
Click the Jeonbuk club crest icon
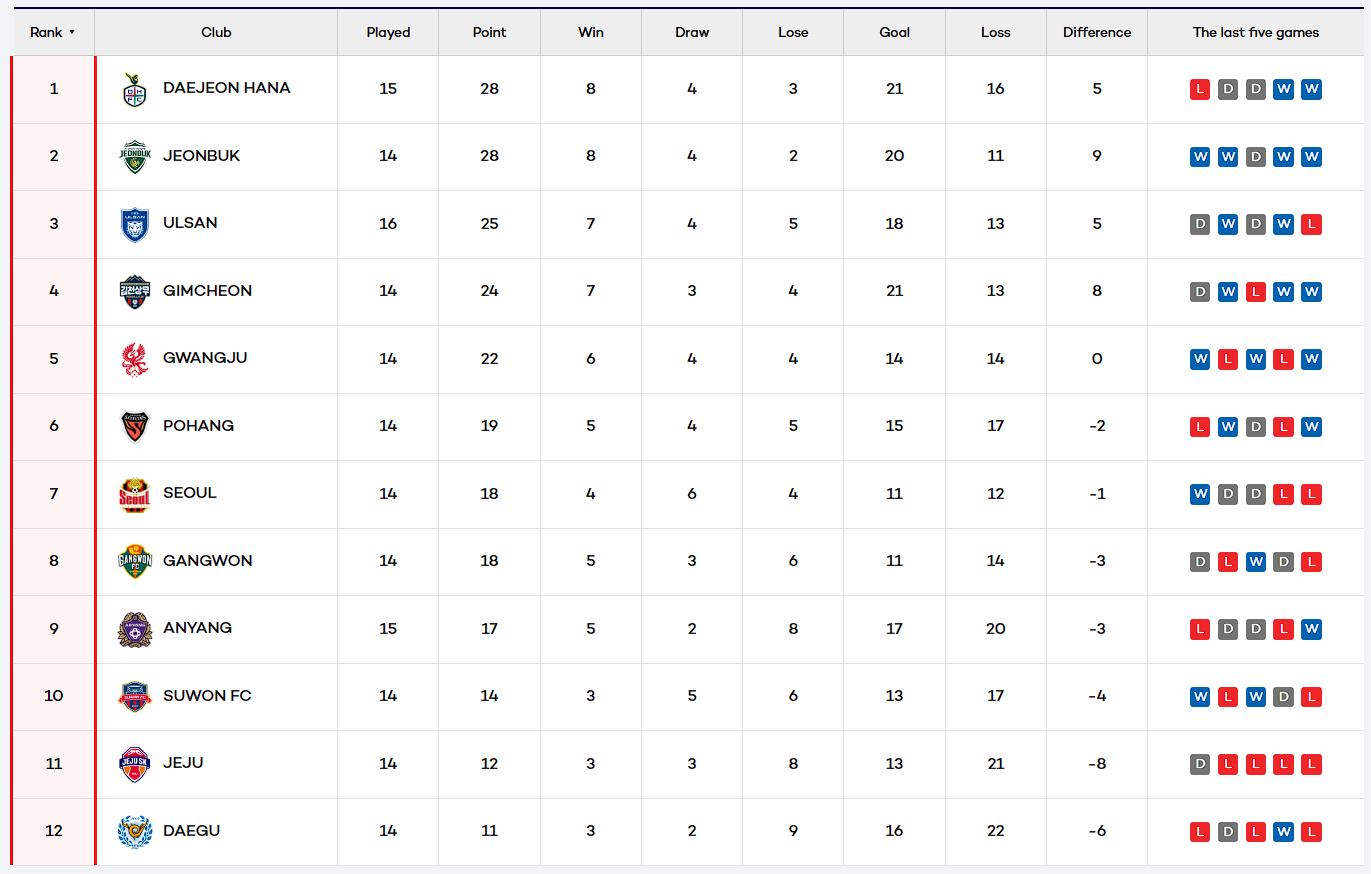point(134,156)
